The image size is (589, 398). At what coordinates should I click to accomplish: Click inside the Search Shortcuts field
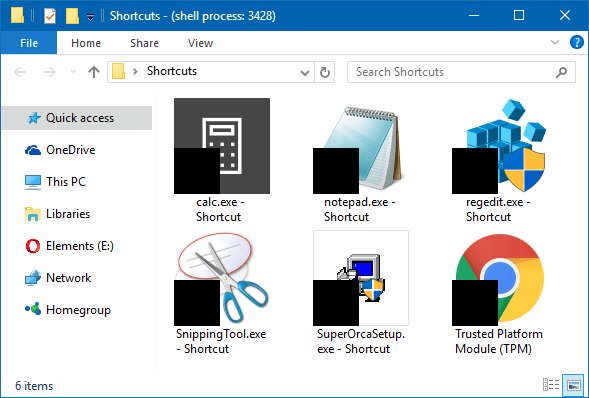[461, 72]
